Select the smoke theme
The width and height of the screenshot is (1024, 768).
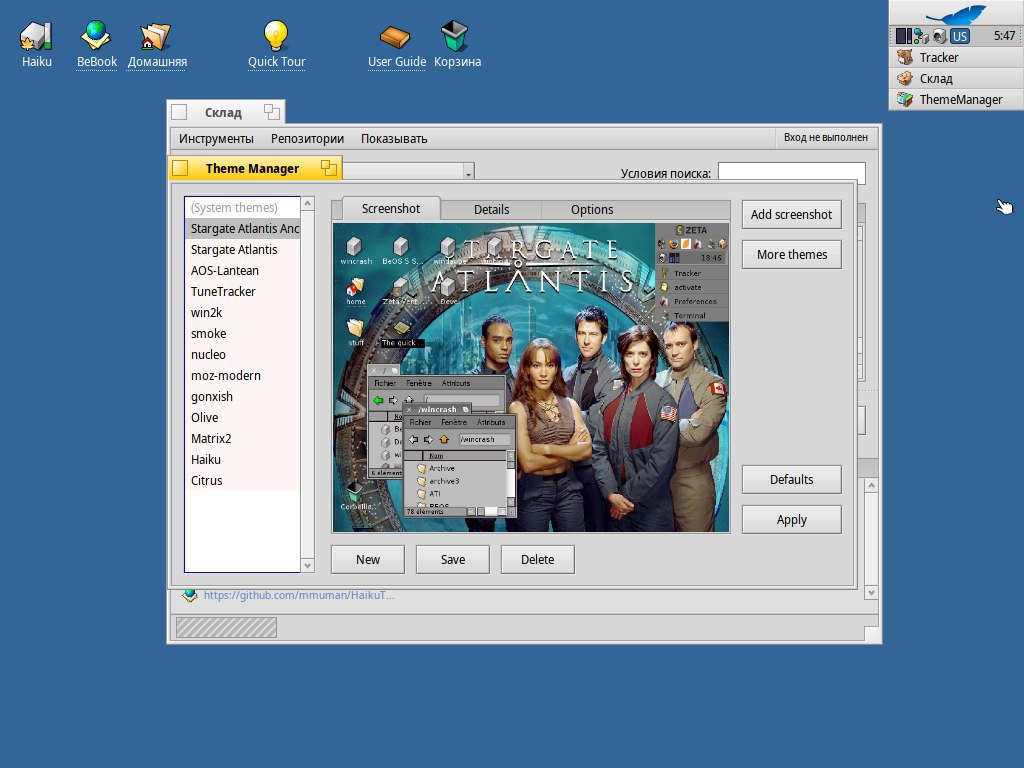click(242, 333)
